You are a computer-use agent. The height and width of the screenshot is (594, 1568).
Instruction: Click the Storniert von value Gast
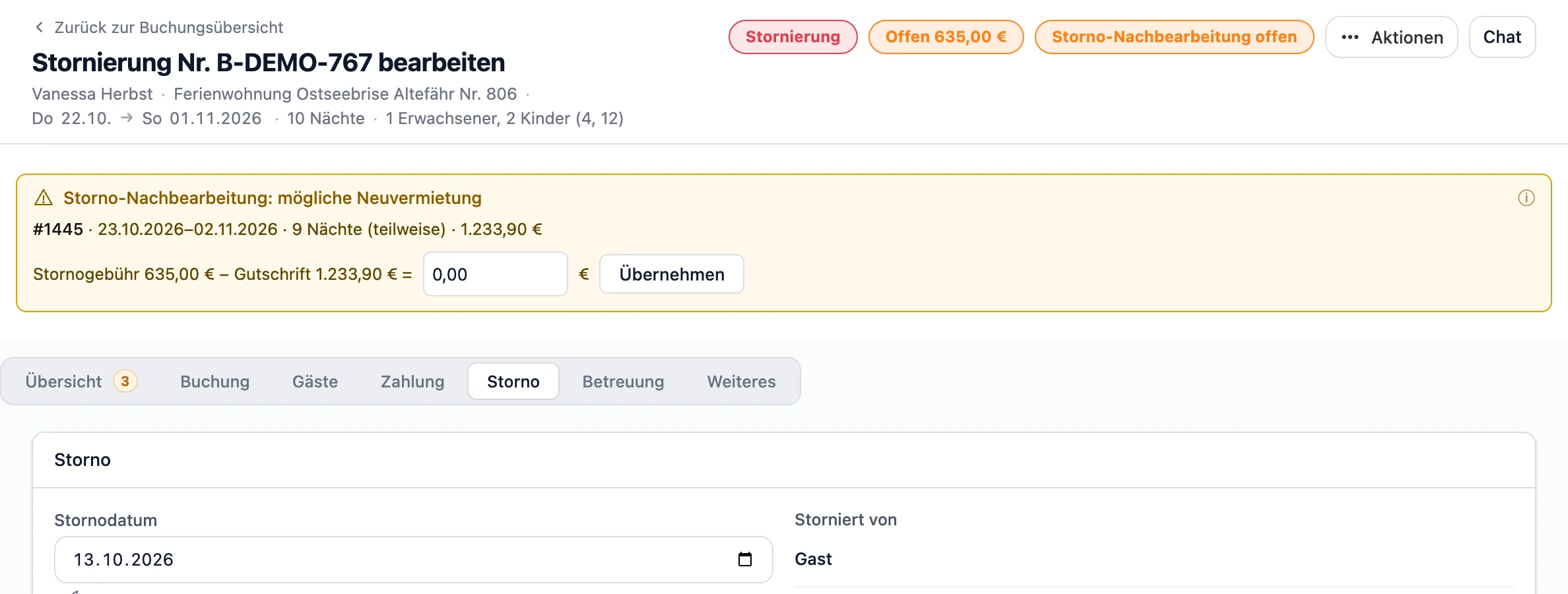click(813, 559)
